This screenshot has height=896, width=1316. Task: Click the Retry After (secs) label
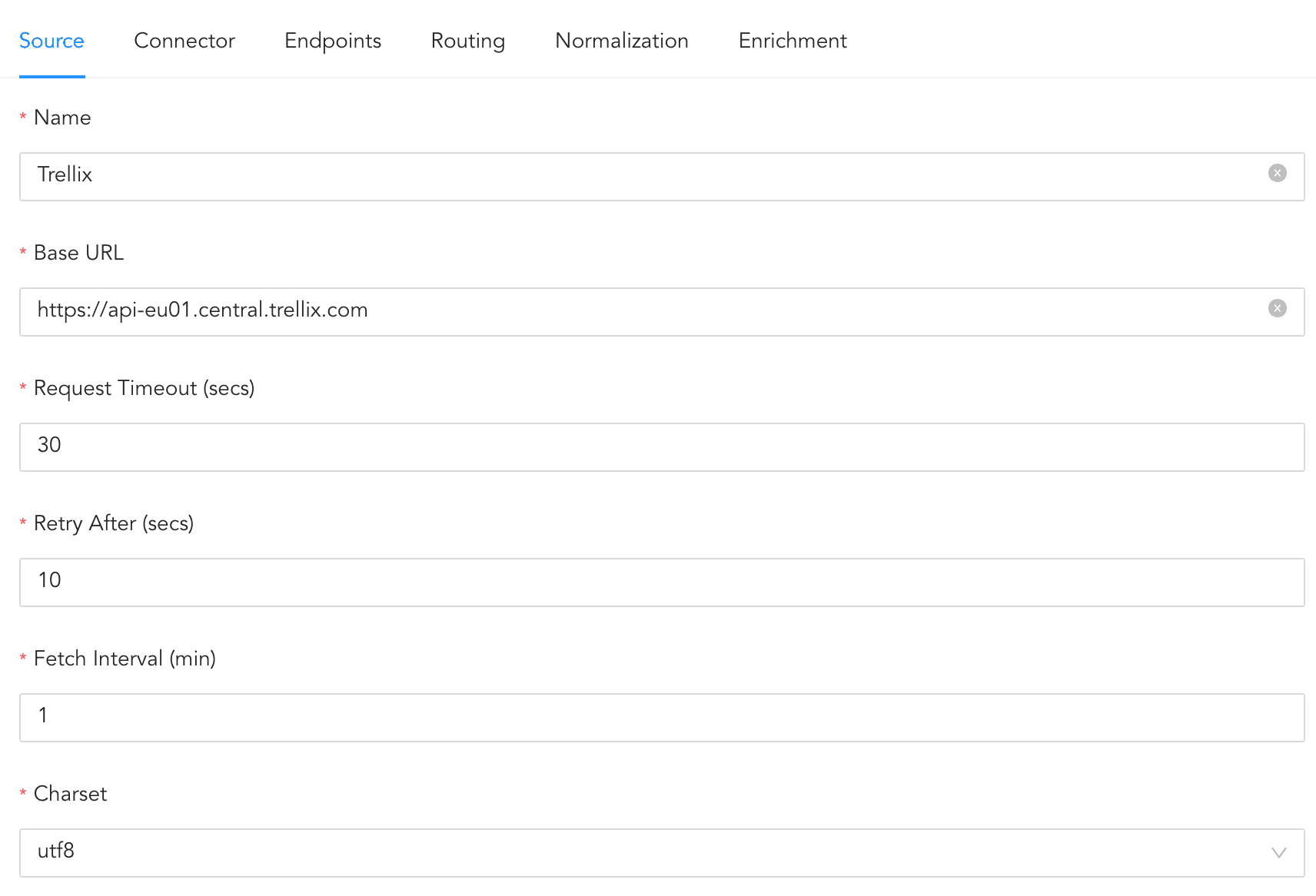114,523
